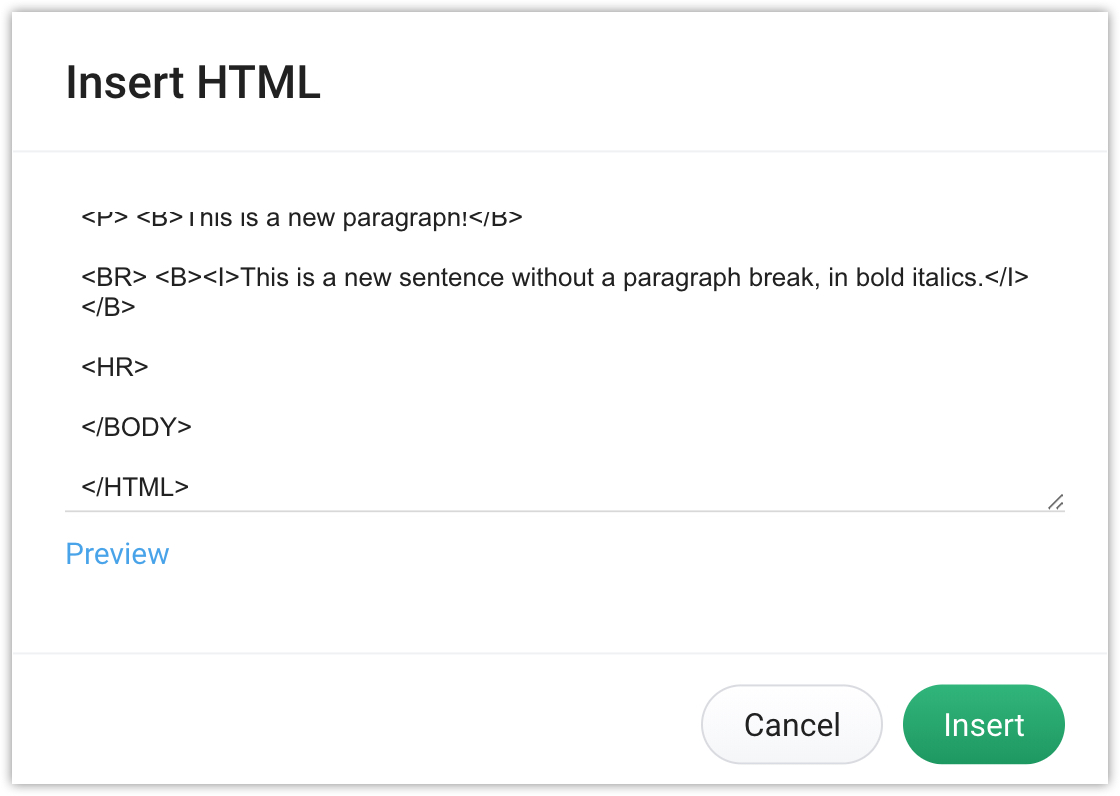This screenshot has width=1120, height=796.
Task: Place cursor on the <HR> line
Action: tap(114, 367)
